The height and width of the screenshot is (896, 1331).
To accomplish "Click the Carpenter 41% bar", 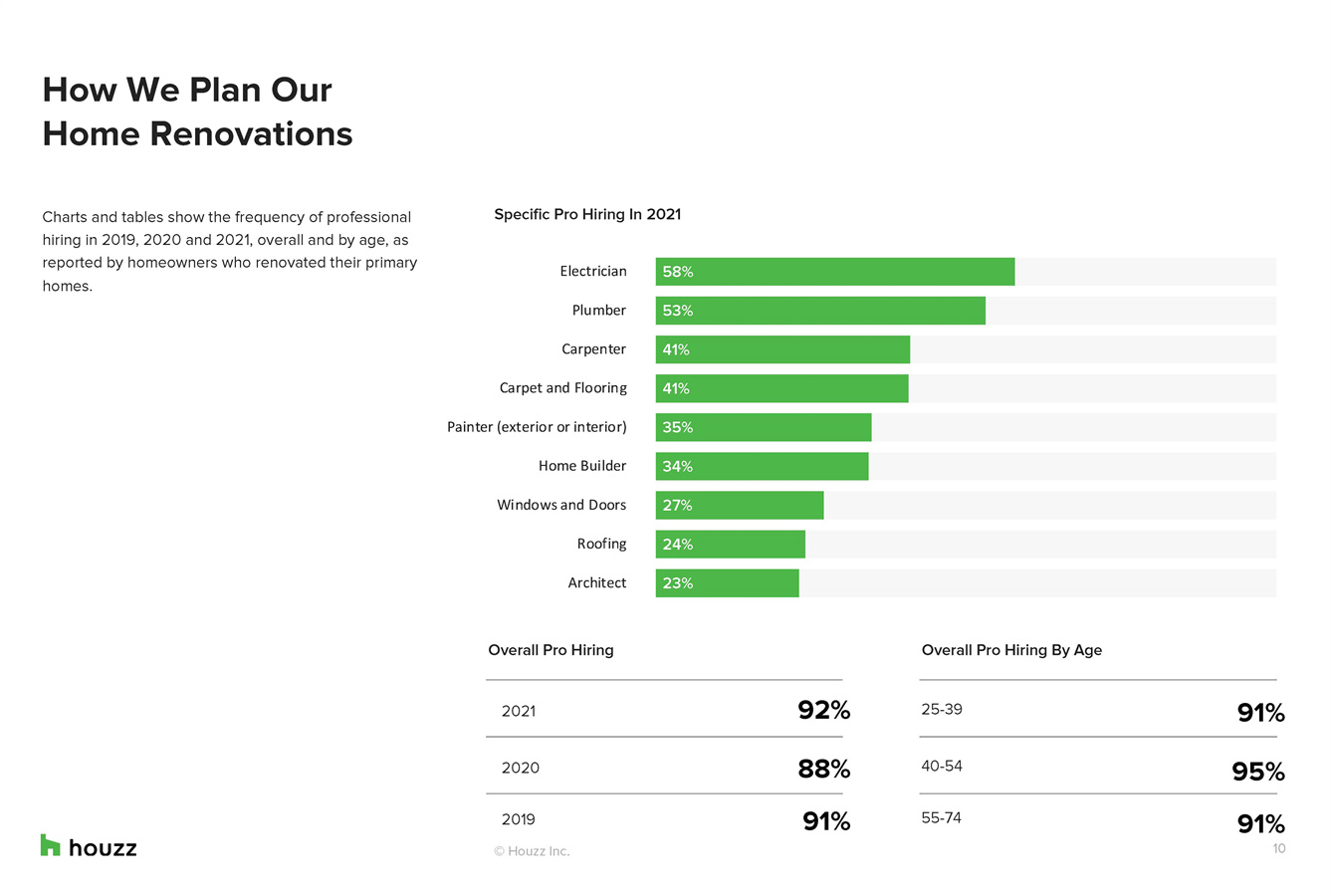I will 782,349.
